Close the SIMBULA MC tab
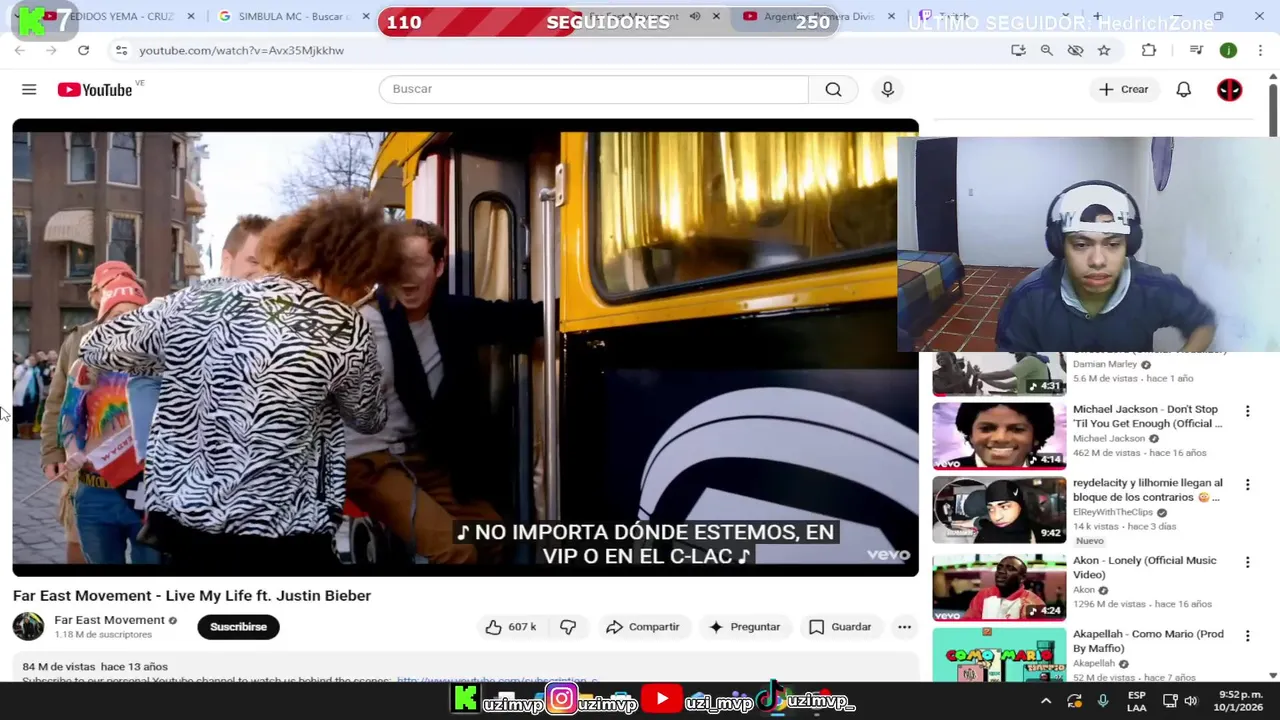1280x720 pixels. tap(367, 16)
